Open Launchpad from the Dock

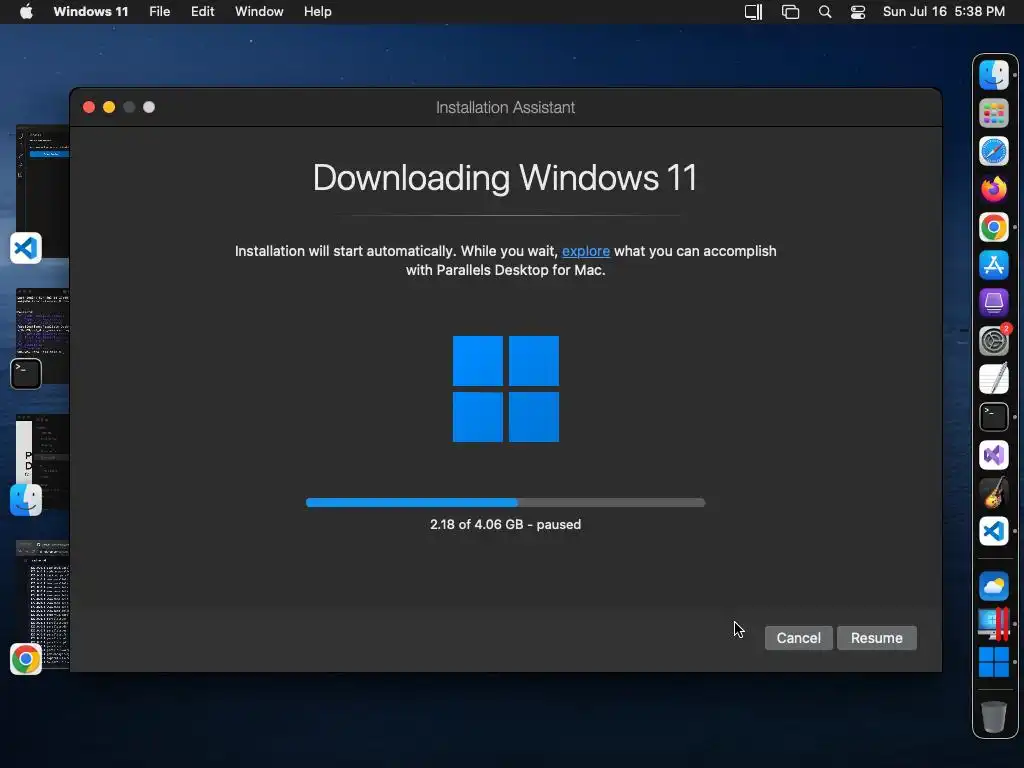tap(994, 114)
